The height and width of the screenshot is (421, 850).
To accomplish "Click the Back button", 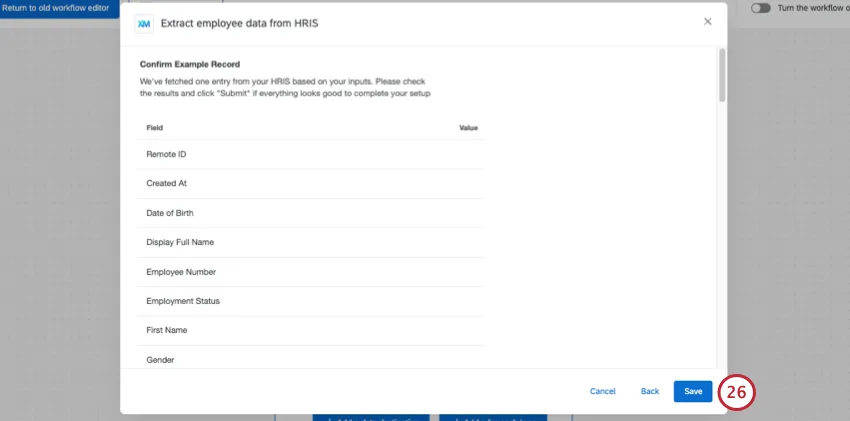I will coord(649,391).
